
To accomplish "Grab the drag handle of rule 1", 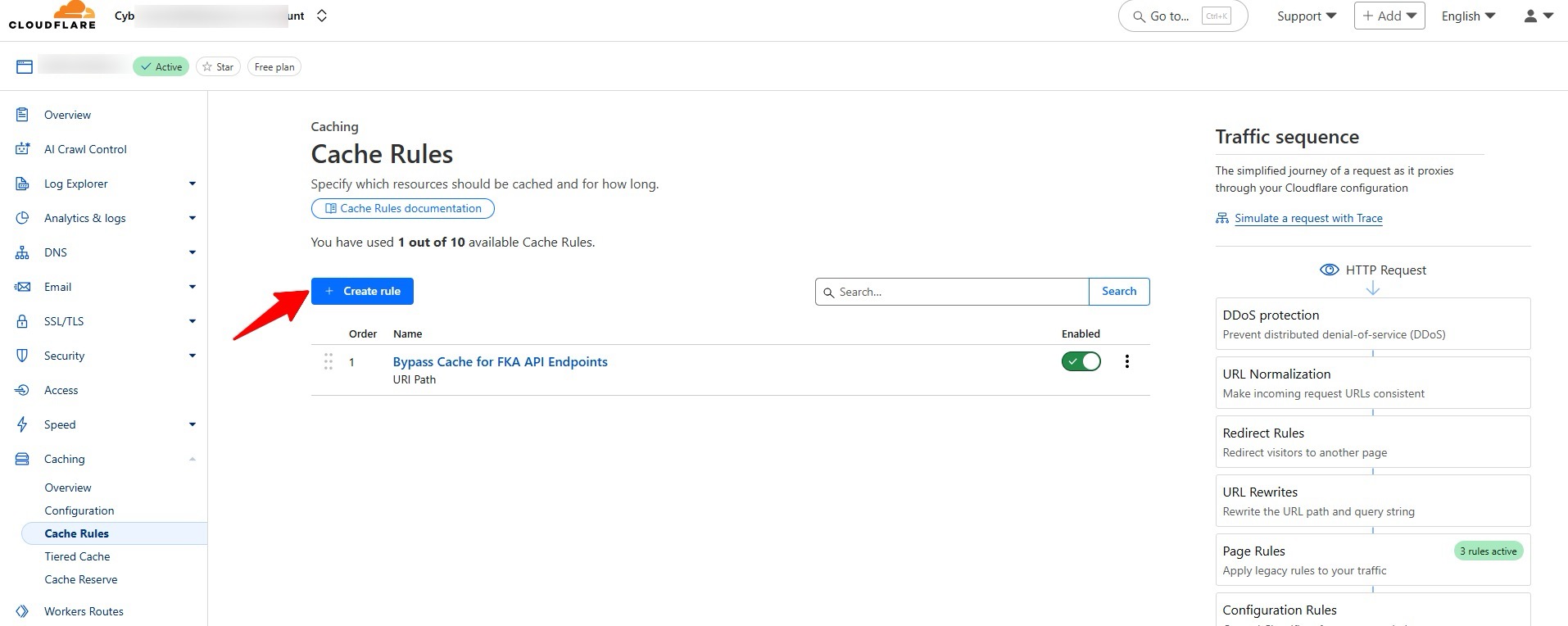I will point(328,361).
